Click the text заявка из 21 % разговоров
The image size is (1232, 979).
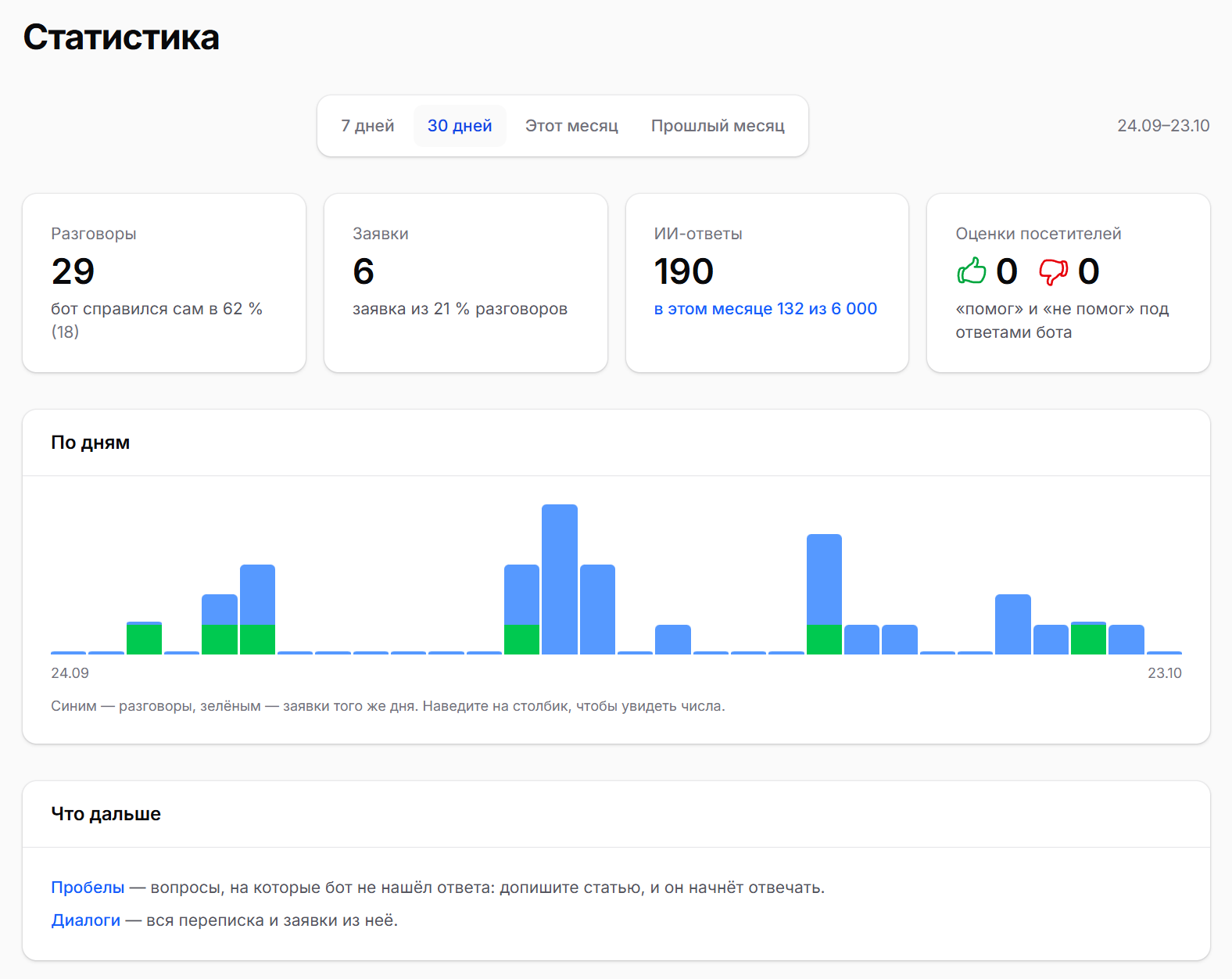(460, 309)
